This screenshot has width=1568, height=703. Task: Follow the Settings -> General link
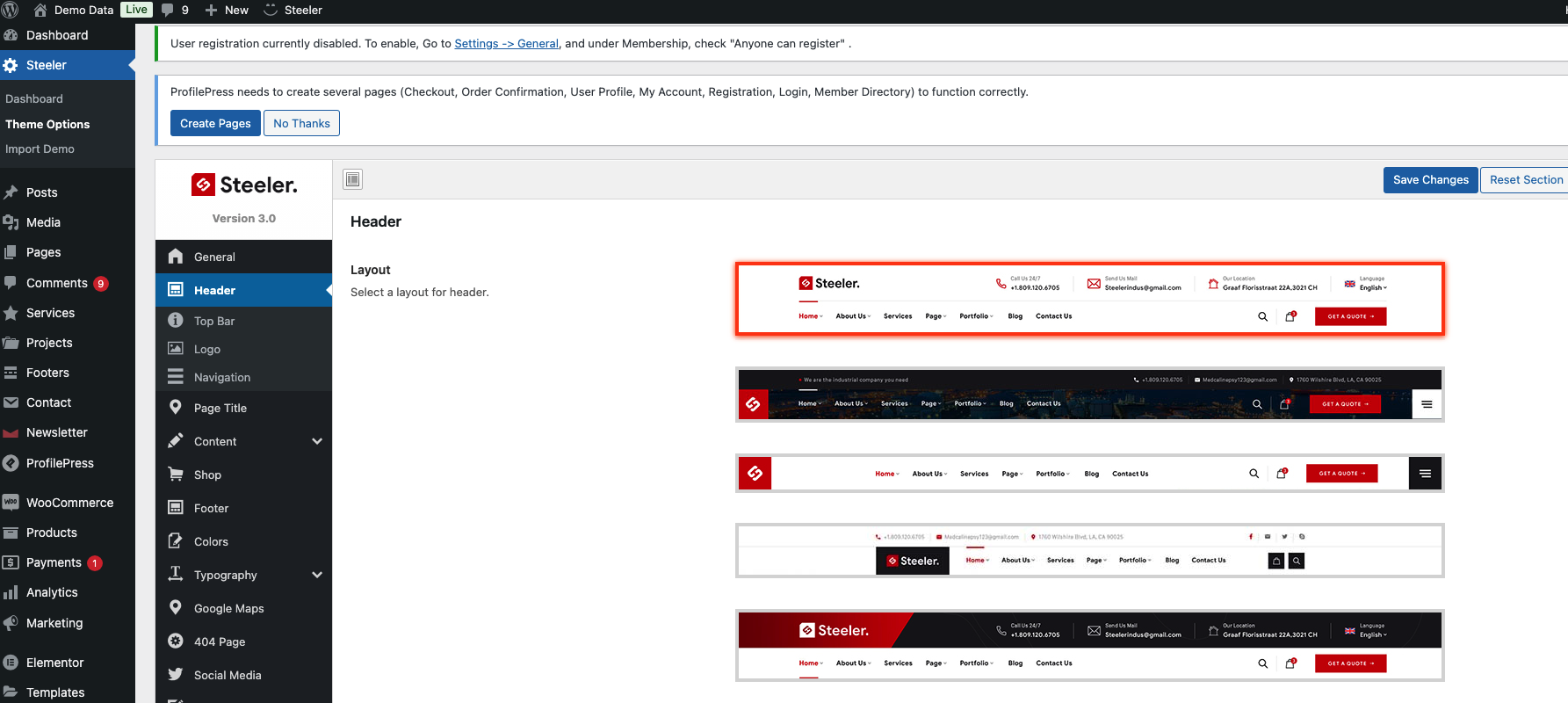[x=506, y=43]
